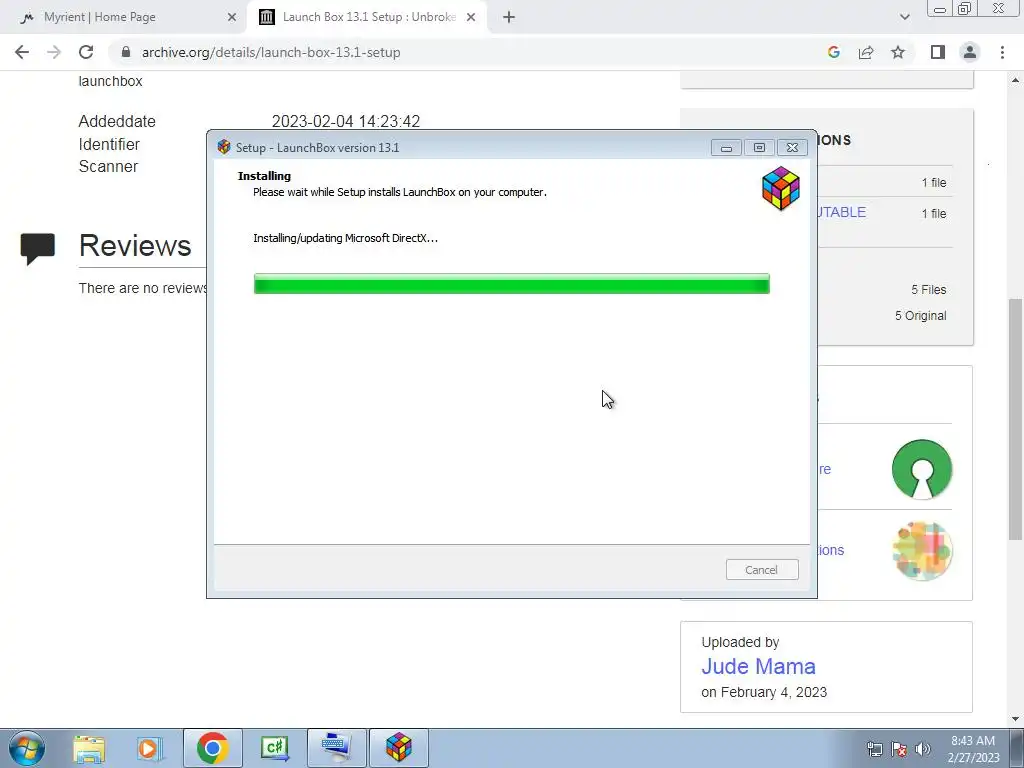Viewport: 1024px width, 768px height.
Task: Click the Setup title bar cube icon
Action: pyautogui.click(x=224, y=147)
